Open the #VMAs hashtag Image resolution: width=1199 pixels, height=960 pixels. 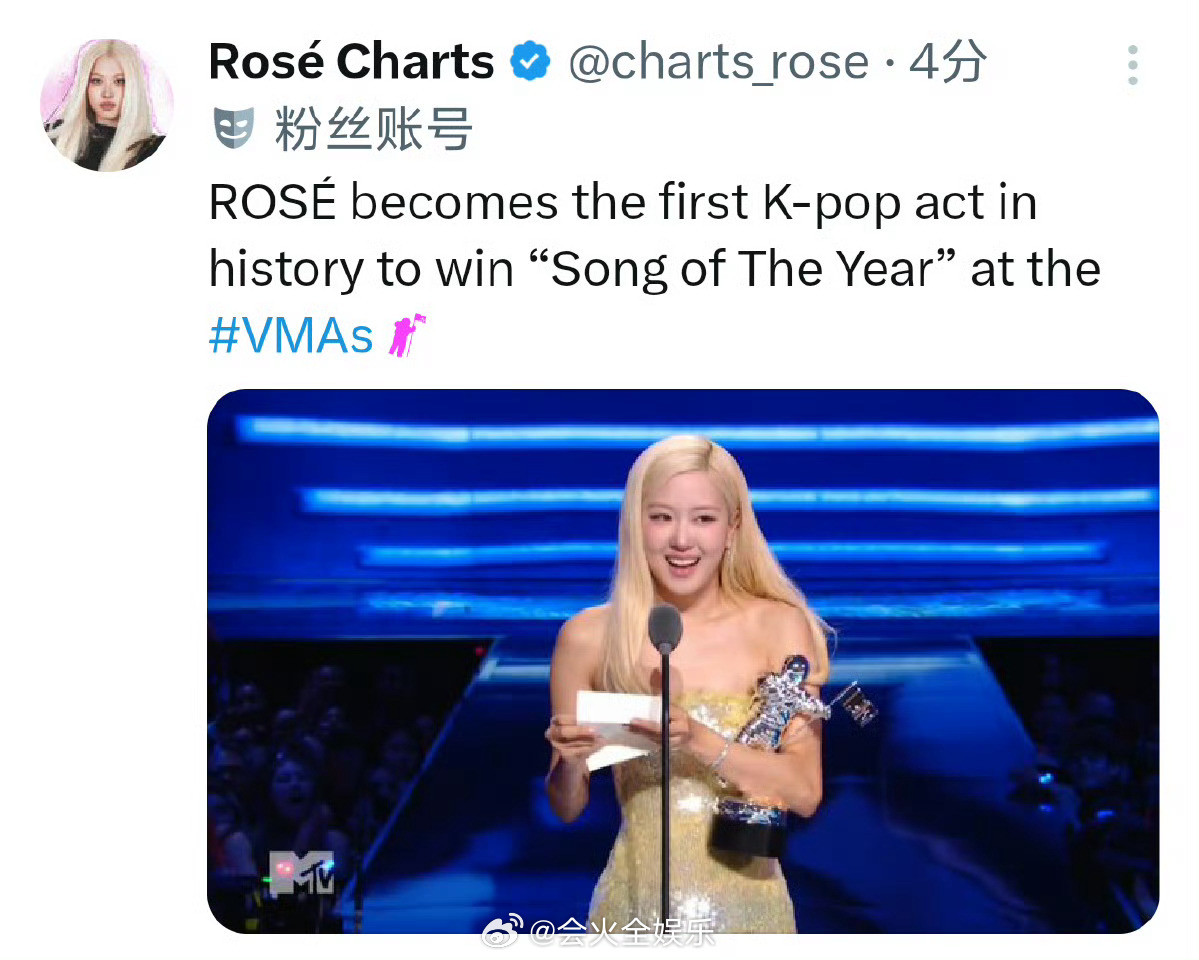(291, 335)
